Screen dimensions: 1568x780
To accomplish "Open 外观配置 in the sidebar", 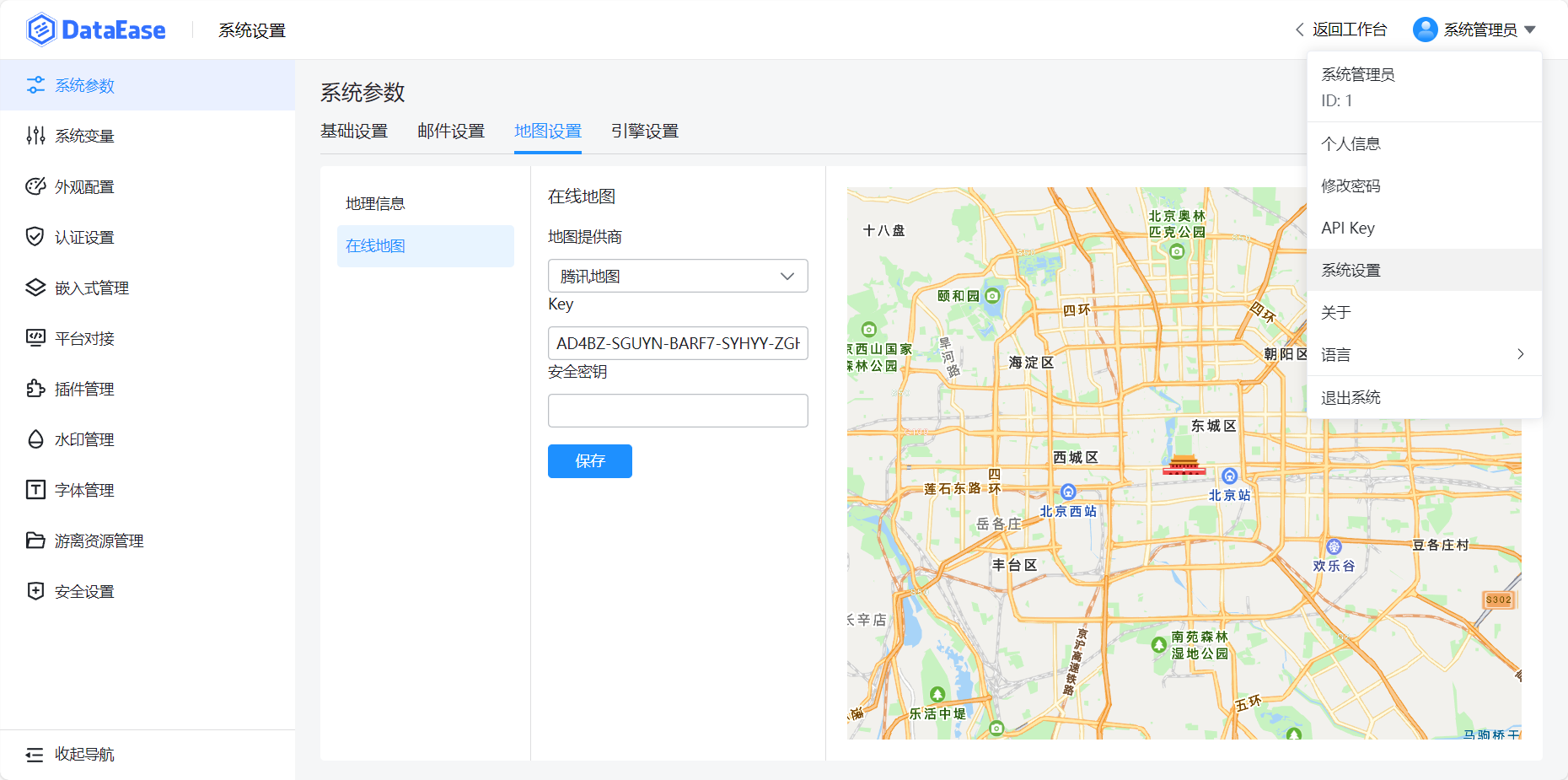I will [148, 186].
